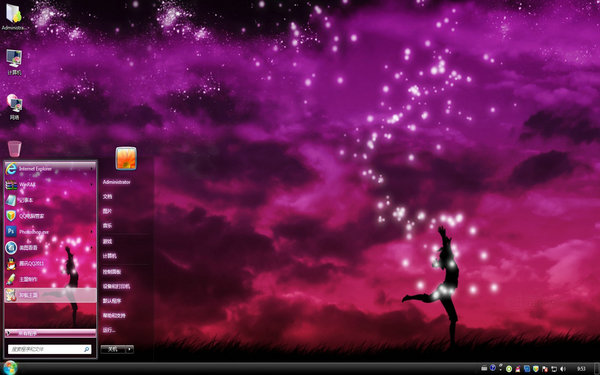This screenshot has width=600, height=375.
Task: Expand Internet Explorer jump list arrow
Action: pyautogui.click(x=92, y=169)
